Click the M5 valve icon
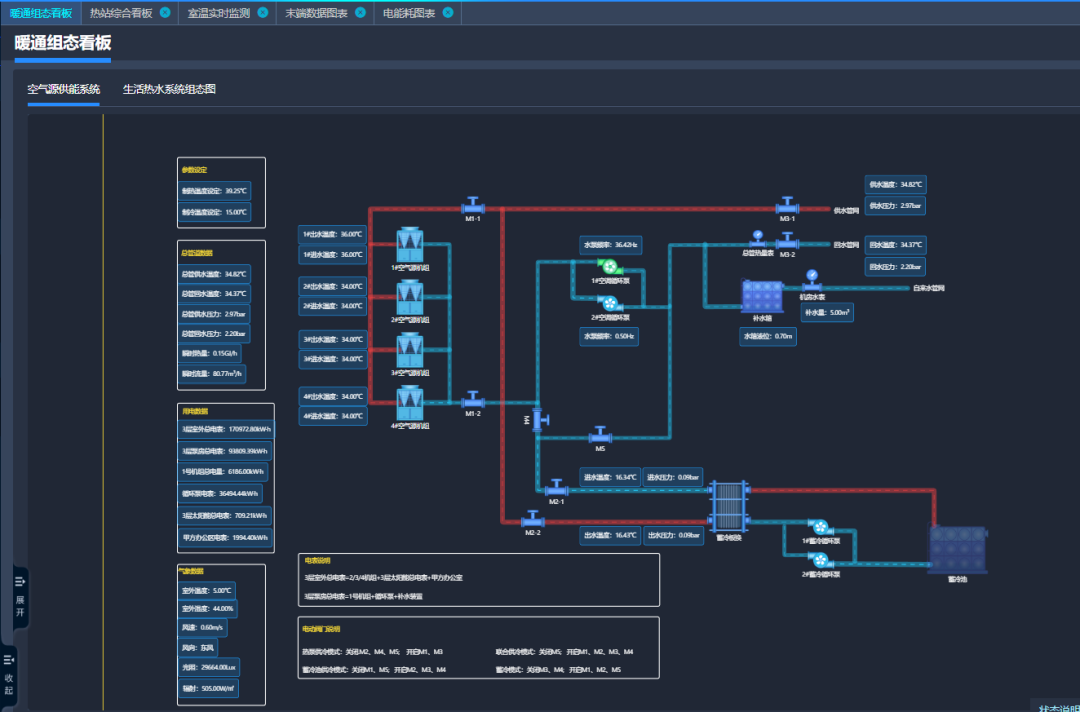 pyautogui.click(x=600, y=435)
